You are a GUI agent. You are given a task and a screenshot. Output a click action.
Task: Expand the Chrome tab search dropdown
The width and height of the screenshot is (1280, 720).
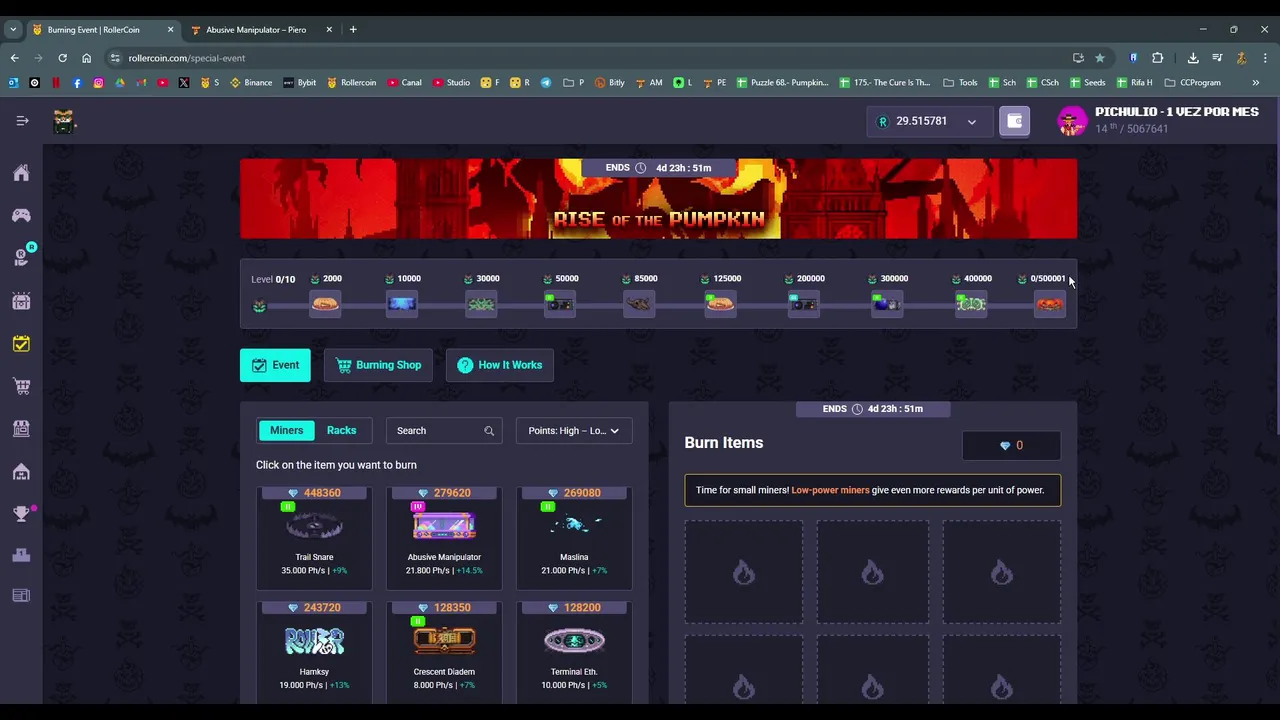point(13,30)
